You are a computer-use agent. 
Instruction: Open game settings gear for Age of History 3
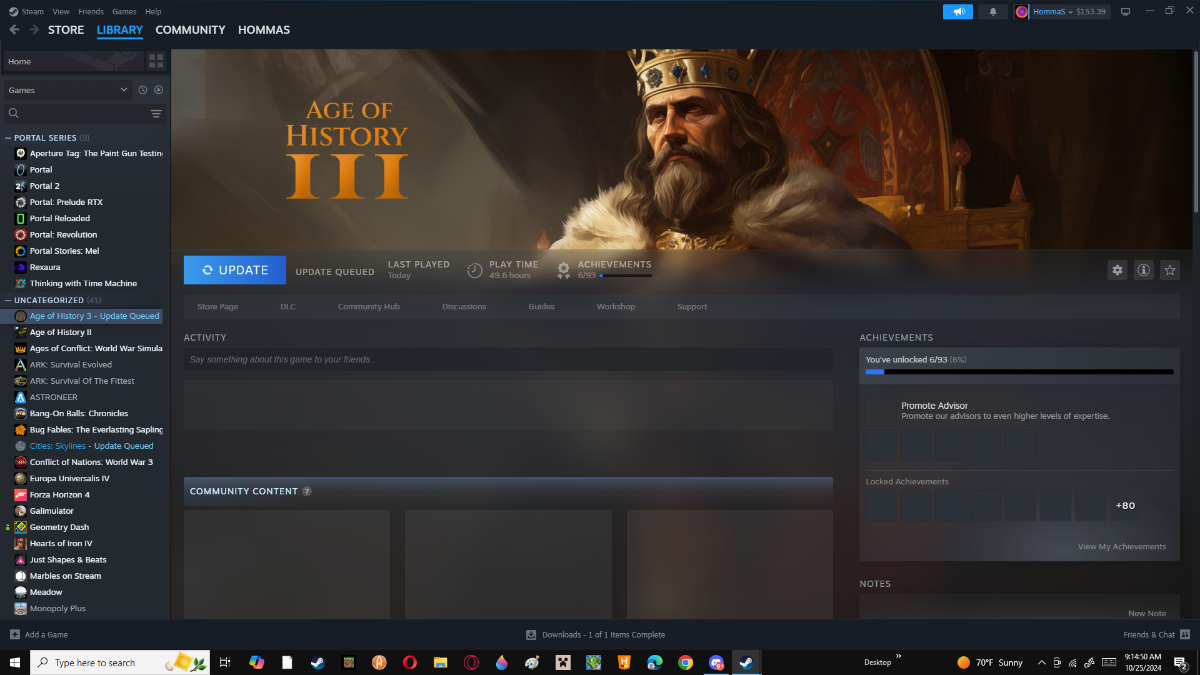coord(1117,270)
